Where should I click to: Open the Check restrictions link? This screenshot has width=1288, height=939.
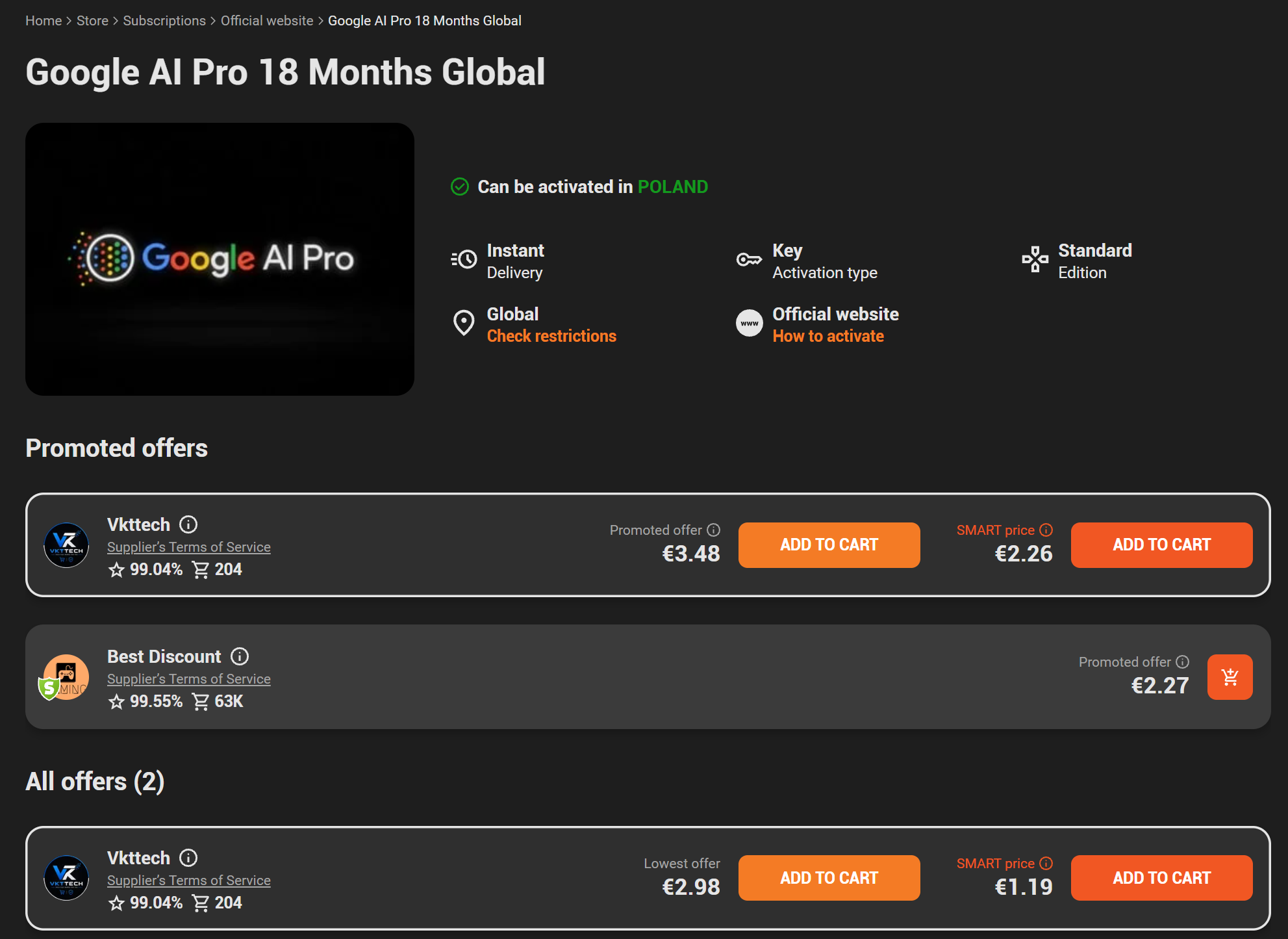coord(551,336)
